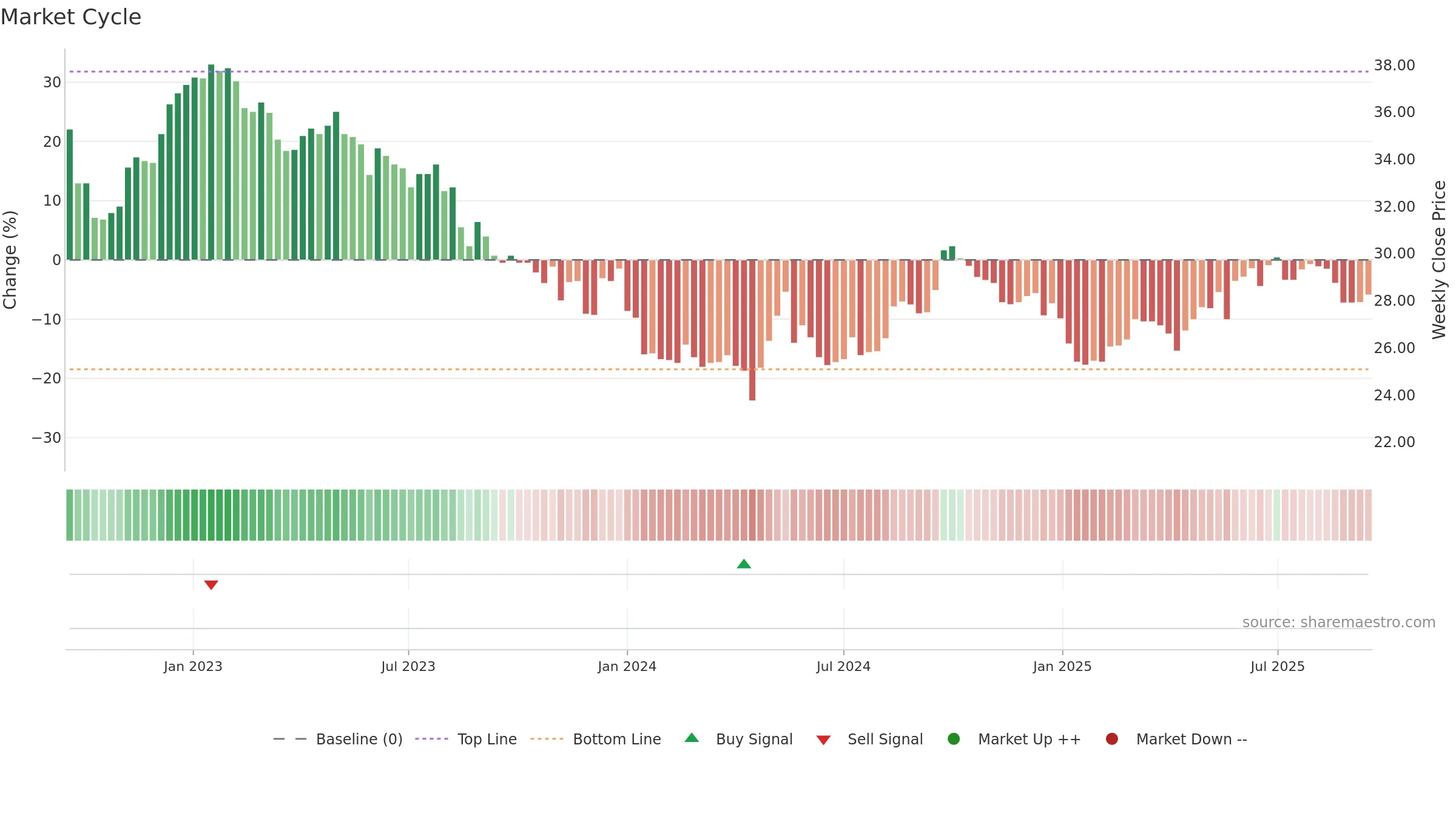The image size is (1456, 819).
Task: Click the Jan 2024 axis label
Action: tap(627, 667)
